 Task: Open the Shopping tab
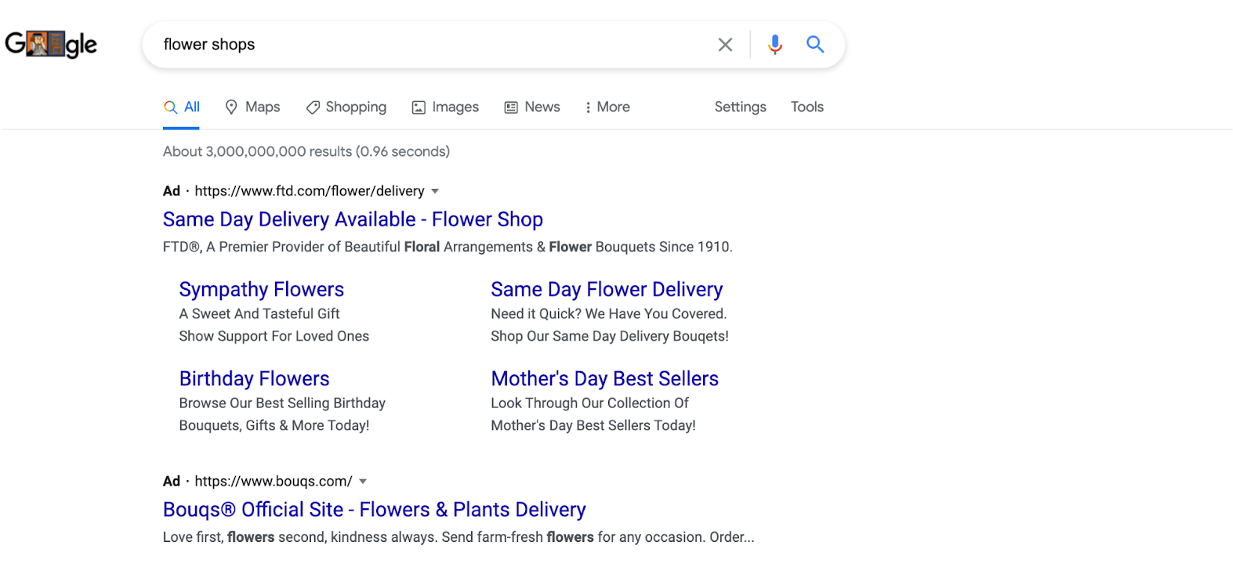pyautogui.click(x=346, y=107)
